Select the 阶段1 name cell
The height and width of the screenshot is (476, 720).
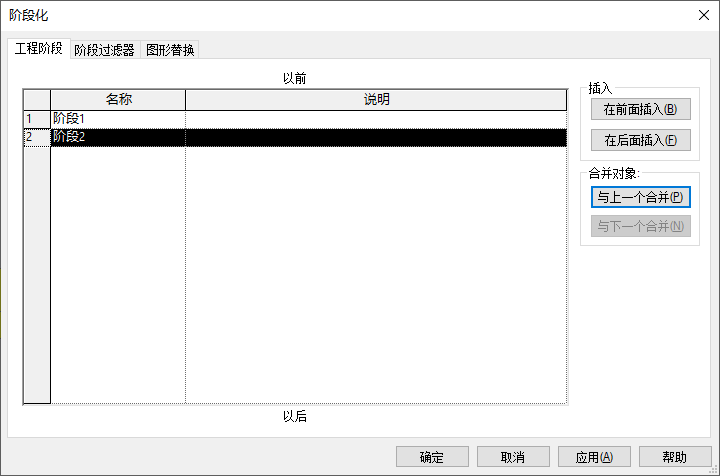(118, 119)
